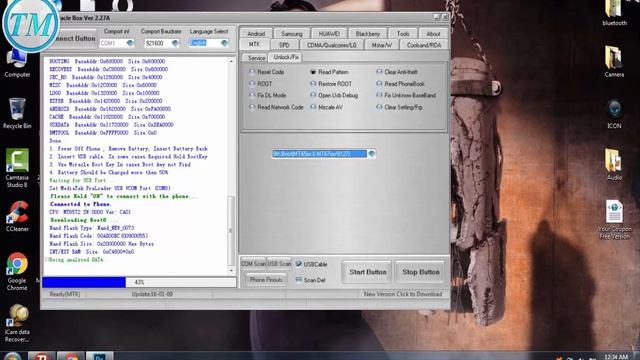This screenshot has height=360, width=640.
Task: Select the Reset Code option
Action: (x=252, y=72)
